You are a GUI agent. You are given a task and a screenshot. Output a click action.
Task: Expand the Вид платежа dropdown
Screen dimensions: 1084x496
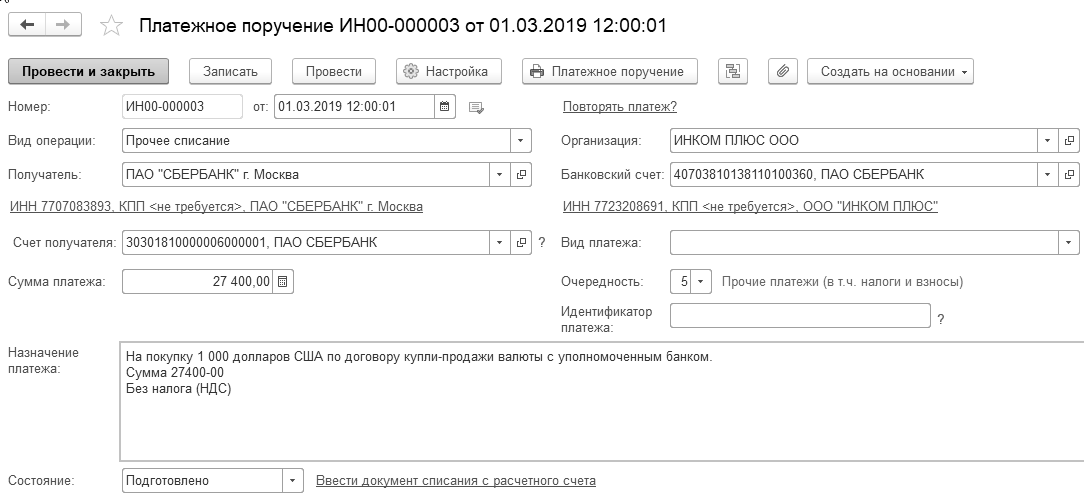(1070, 242)
